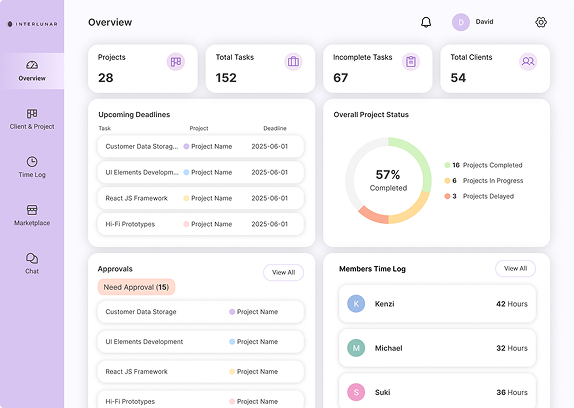Open Client & Project label in sidebar
Image resolution: width=574 pixels, height=408 pixels.
[32, 127]
